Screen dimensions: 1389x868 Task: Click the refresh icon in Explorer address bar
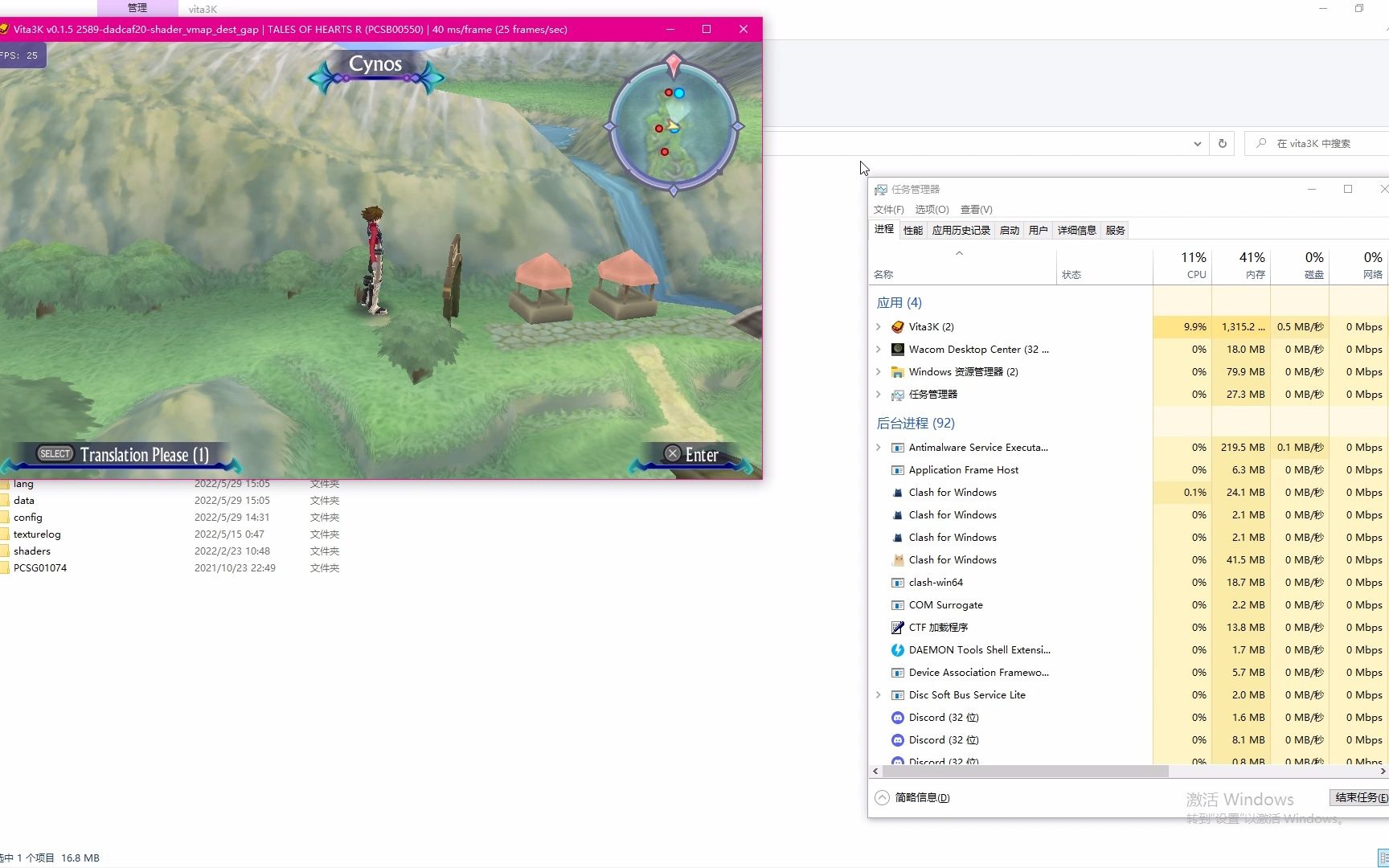pos(1223,144)
